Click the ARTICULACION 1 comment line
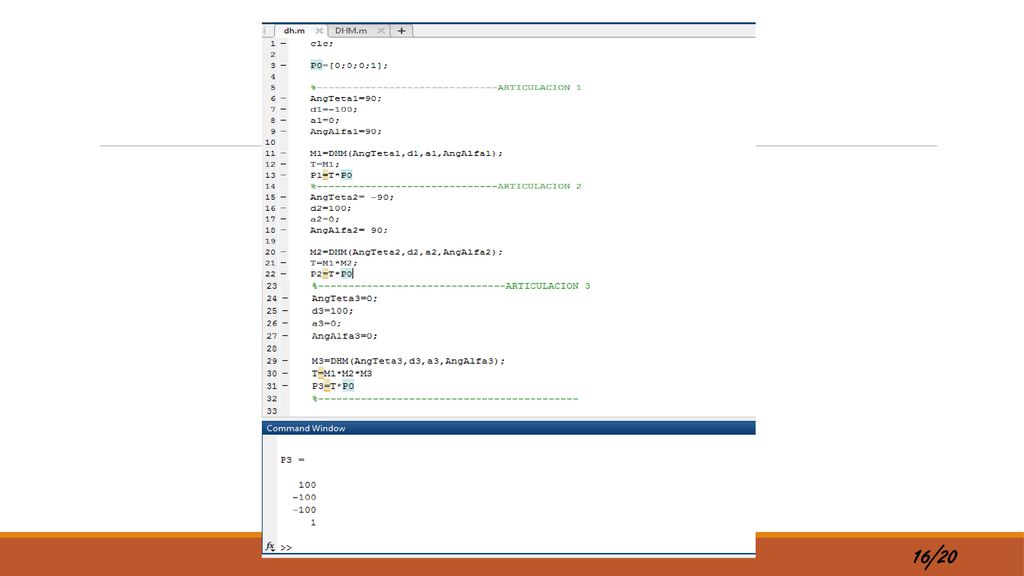Image resolution: width=1024 pixels, height=576 pixels. 446,88
